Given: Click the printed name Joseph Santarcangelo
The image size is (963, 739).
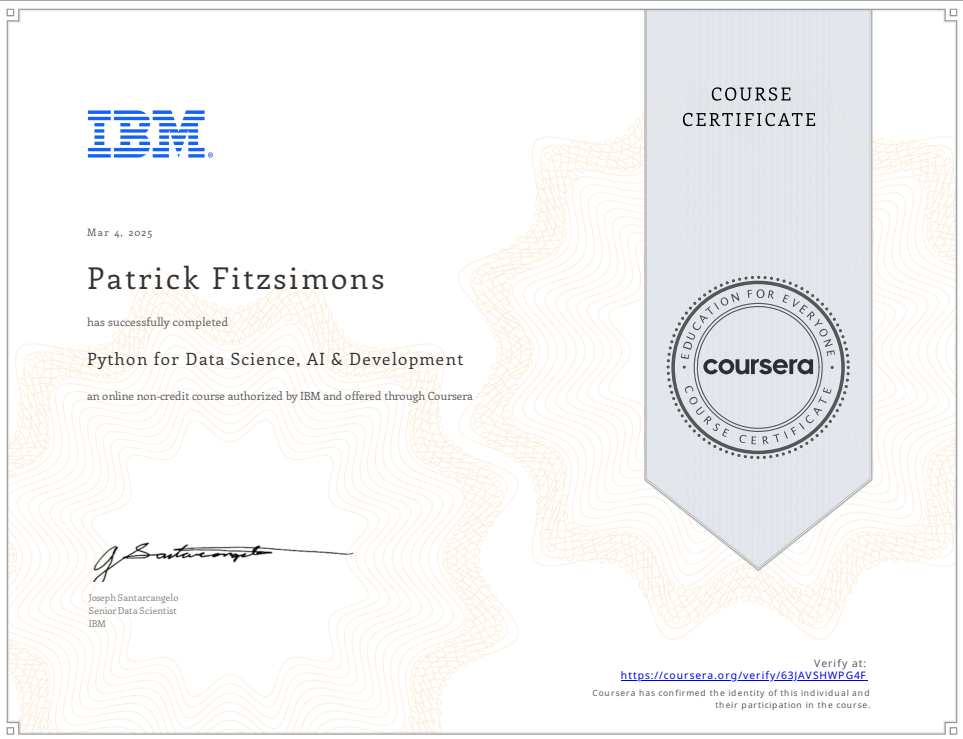Looking at the screenshot, I should point(134,597).
